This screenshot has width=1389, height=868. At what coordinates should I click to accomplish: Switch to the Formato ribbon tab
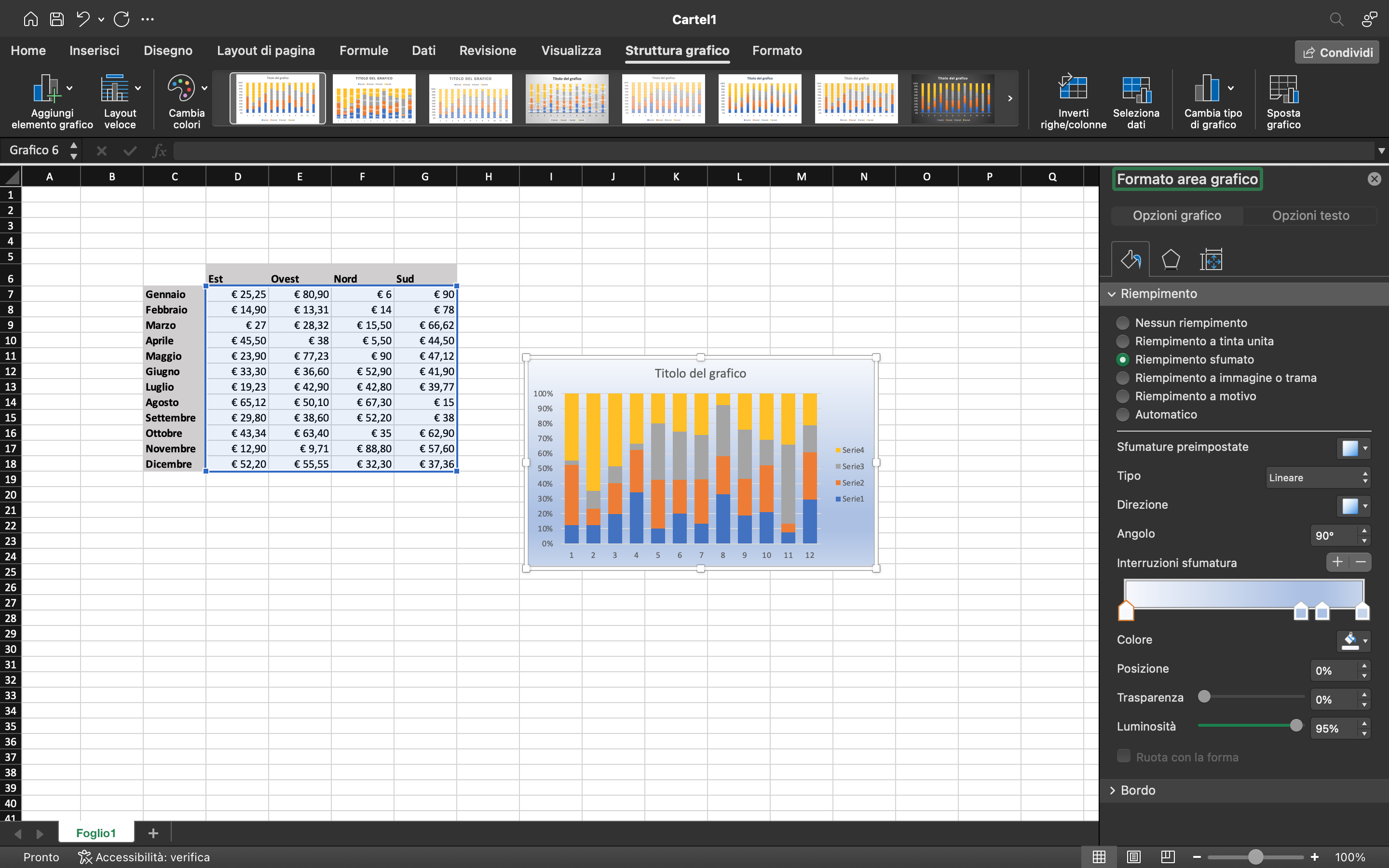click(777, 51)
